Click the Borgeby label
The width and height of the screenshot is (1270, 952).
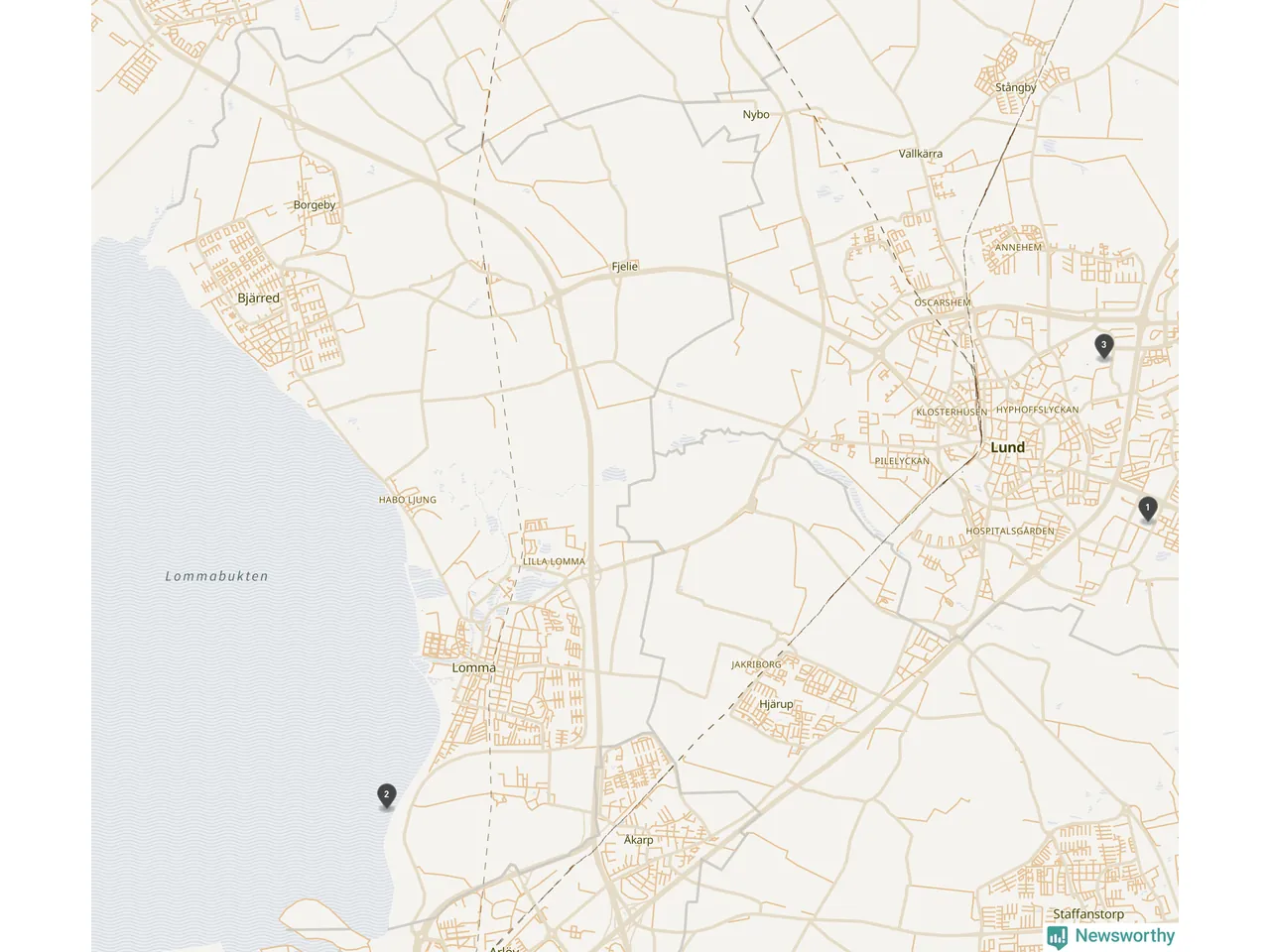(x=315, y=205)
